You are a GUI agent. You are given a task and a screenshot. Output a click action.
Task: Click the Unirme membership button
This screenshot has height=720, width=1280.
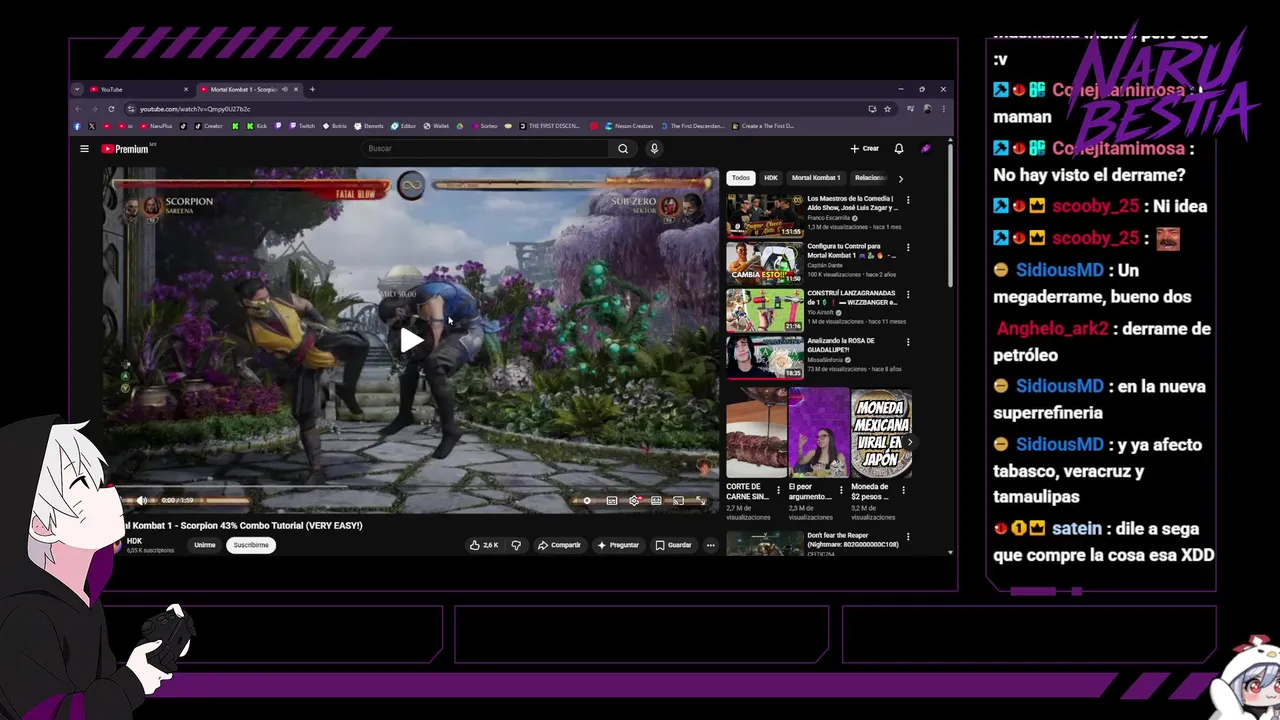(204, 545)
